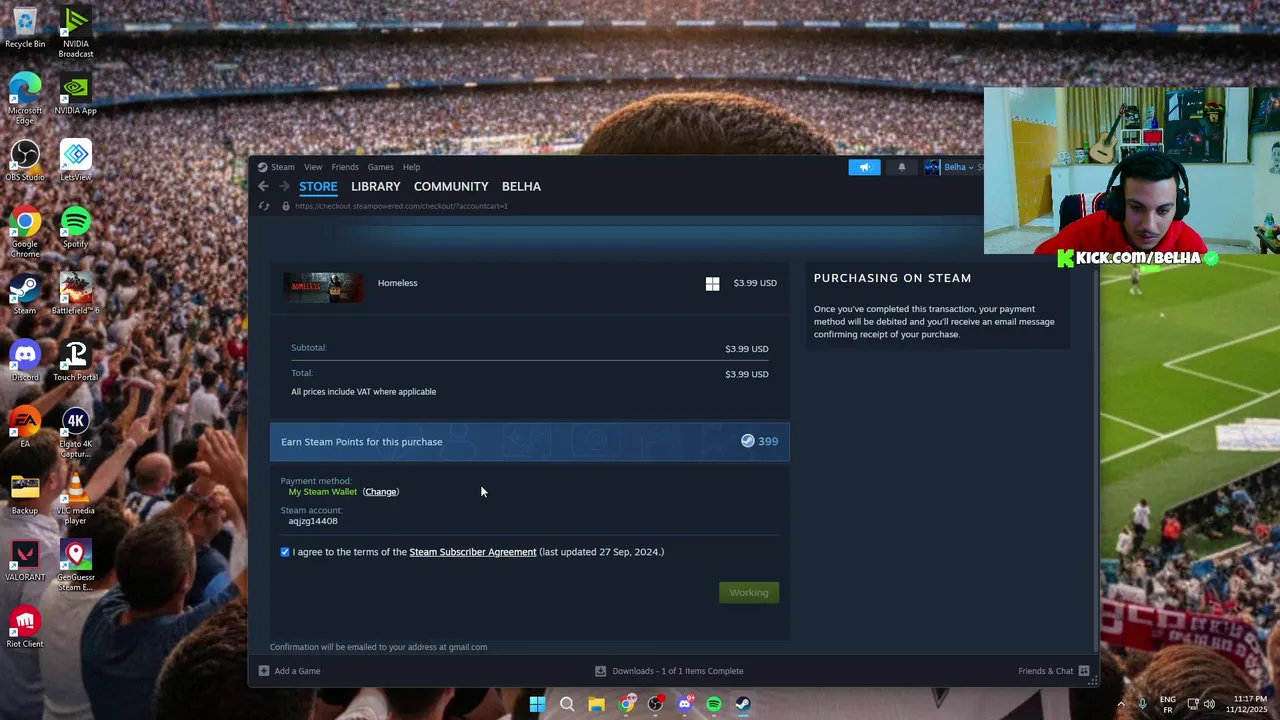The image size is (1280, 720).
Task: Click the $3.99 USD item price
Action: click(755, 283)
